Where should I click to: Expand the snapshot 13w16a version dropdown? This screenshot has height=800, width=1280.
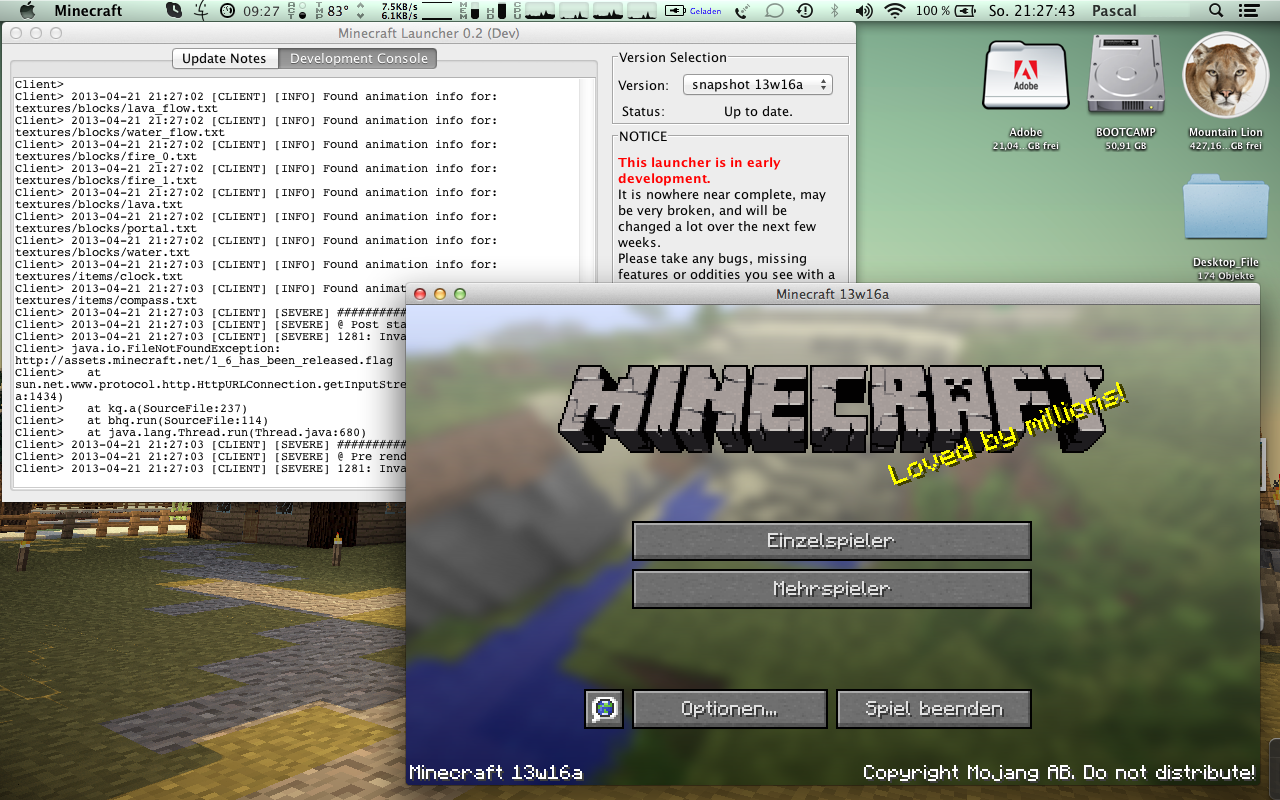tap(758, 85)
